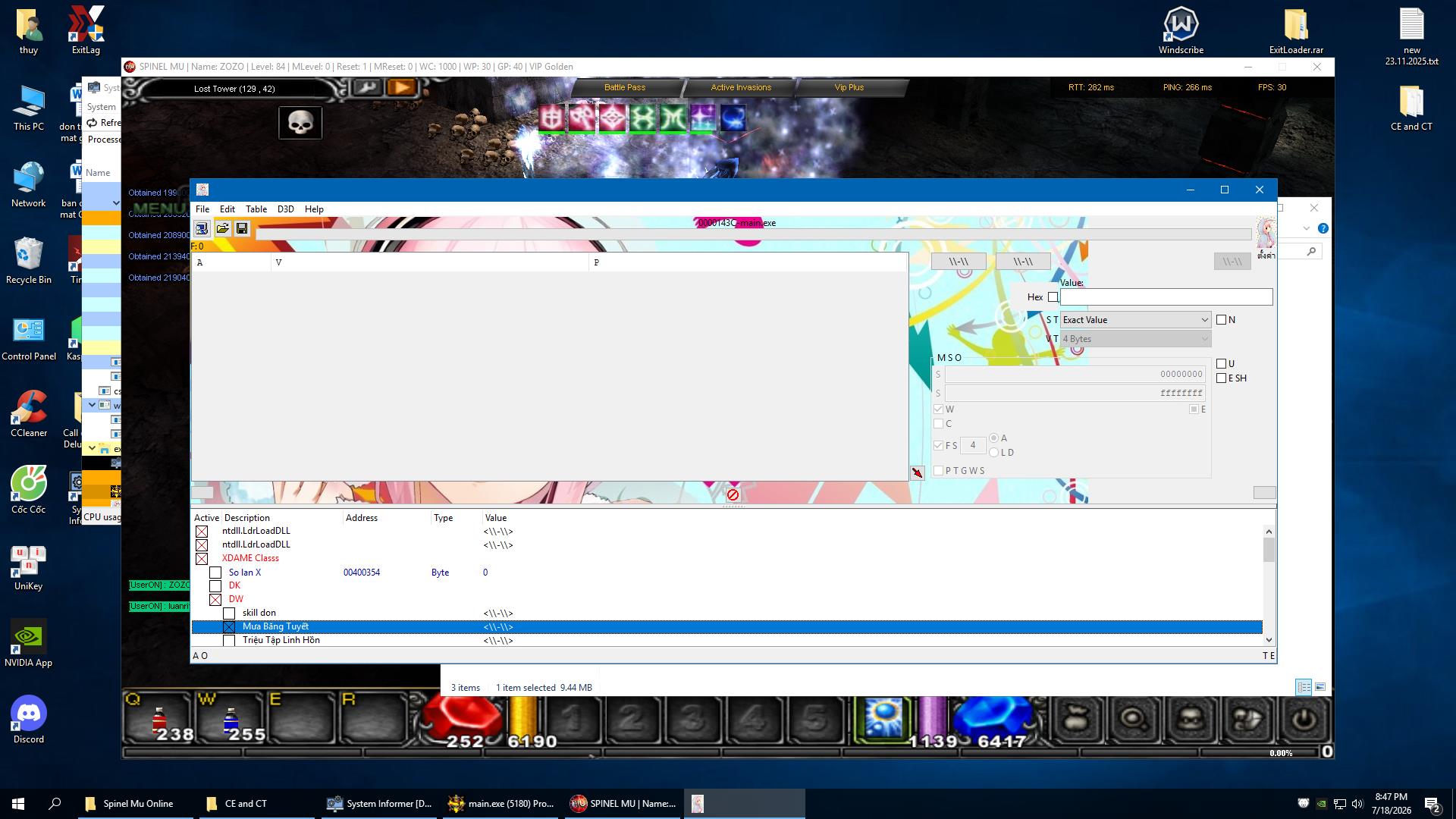Toggle the E SH checkbox

coord(1221,378)
